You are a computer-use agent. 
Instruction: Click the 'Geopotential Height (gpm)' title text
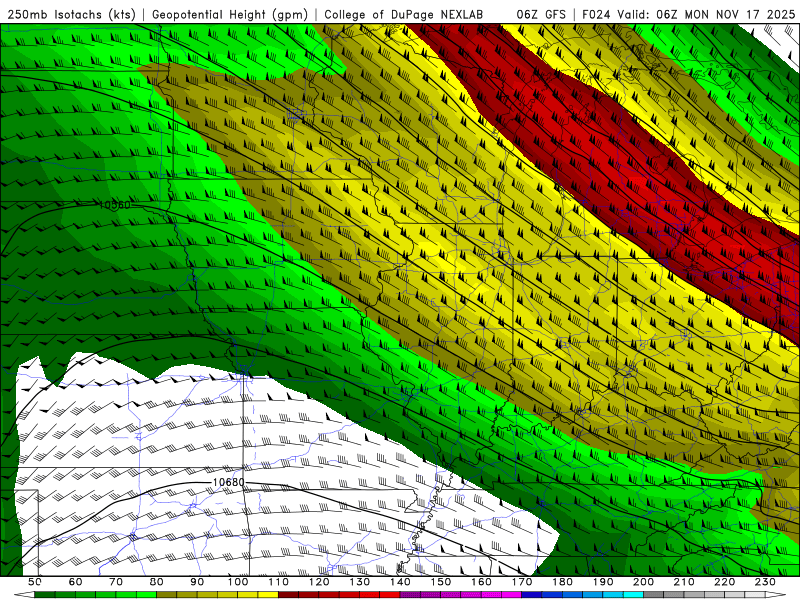pos(230,14)
